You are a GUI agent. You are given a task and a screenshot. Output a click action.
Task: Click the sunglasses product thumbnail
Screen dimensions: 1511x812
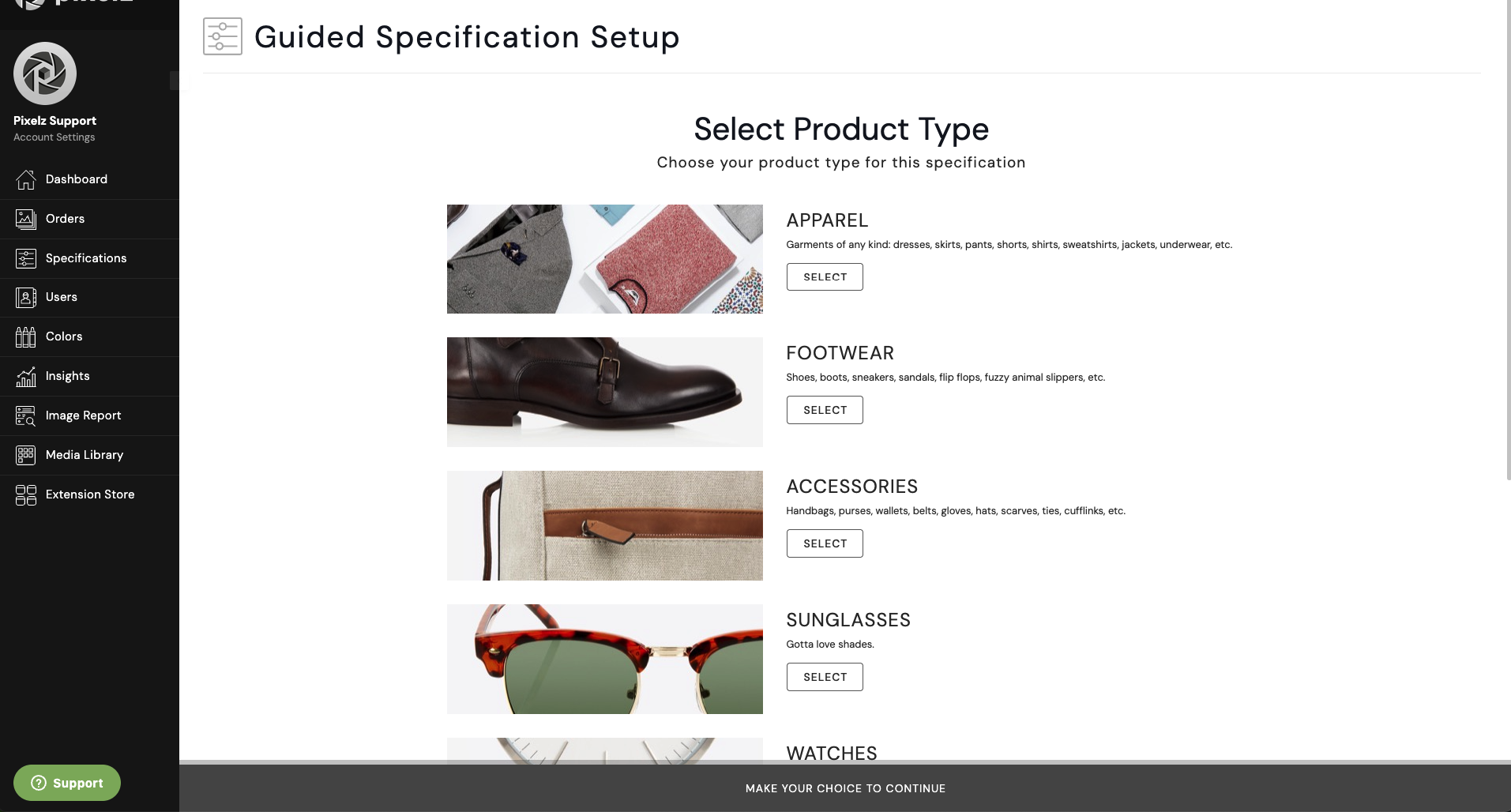pyautogui.click(x=604, y=659)
